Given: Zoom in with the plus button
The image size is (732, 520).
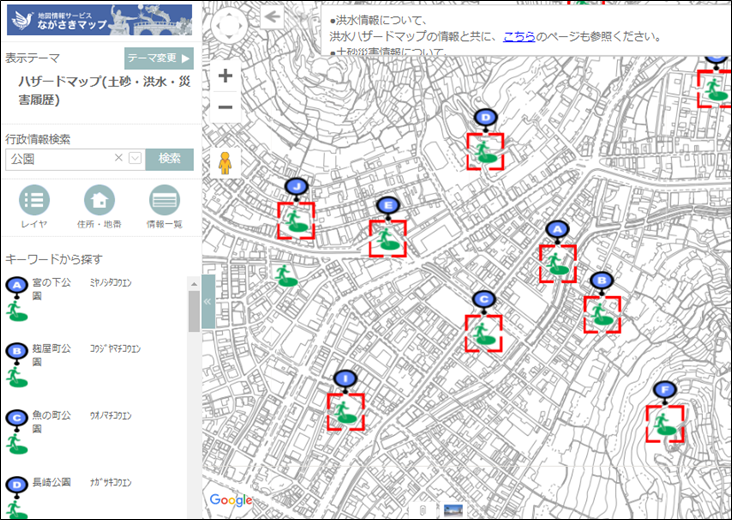Looking at the screenshot, I should pyautogui.click(x=226, y=76).
